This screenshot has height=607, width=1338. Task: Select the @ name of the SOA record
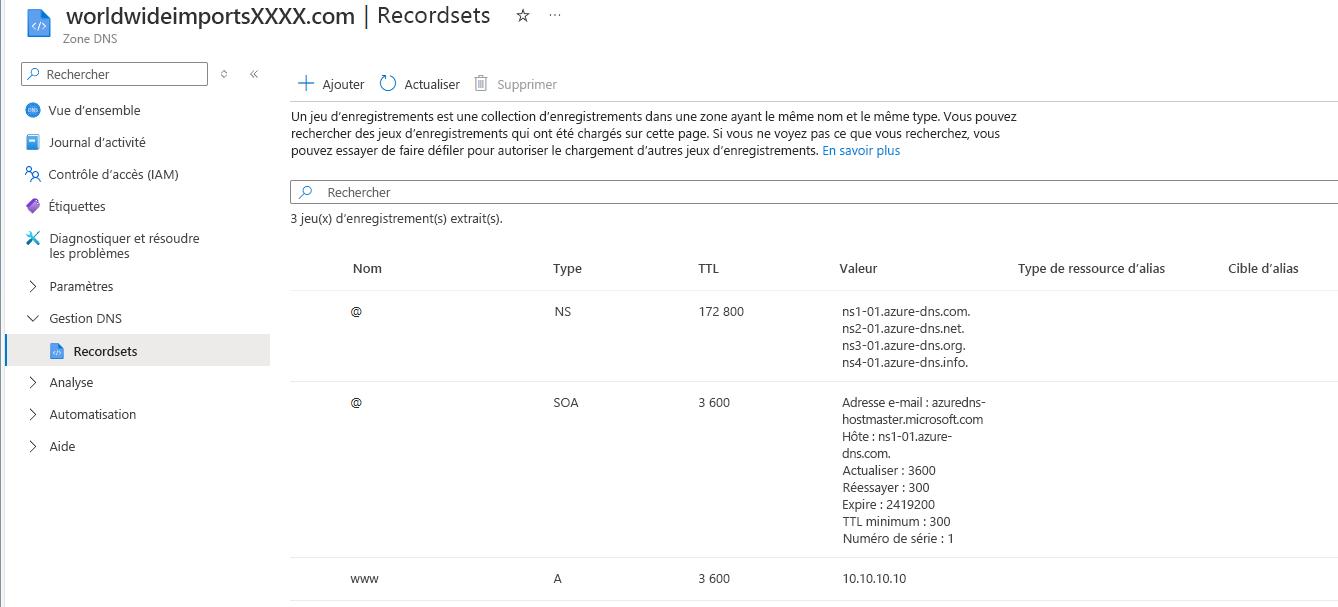[x=356, y=403]
